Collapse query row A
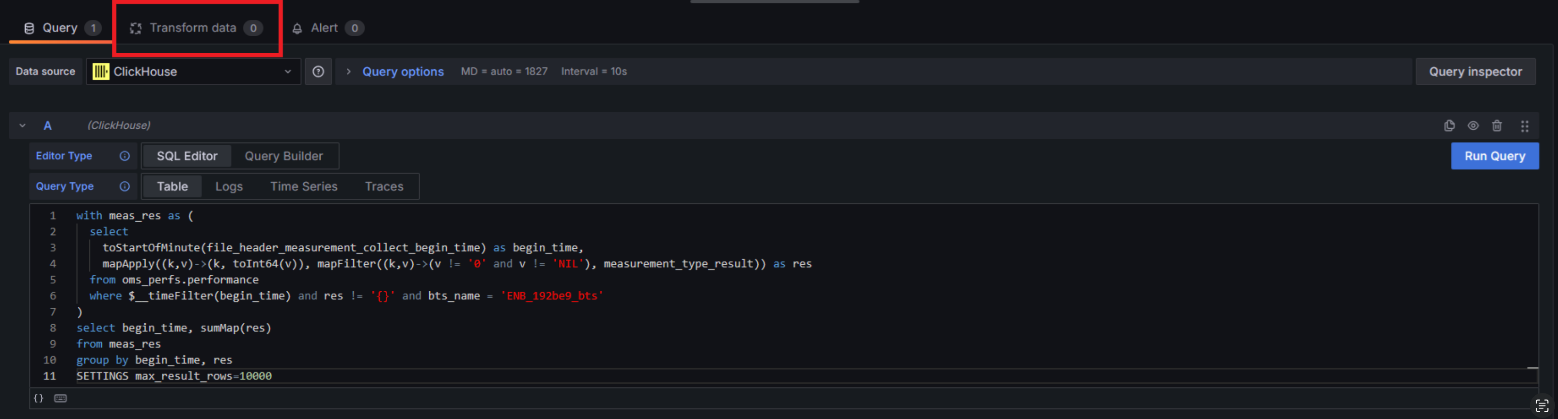The image size is (1558, 419). pyautogui.click(x=22, y=126)
